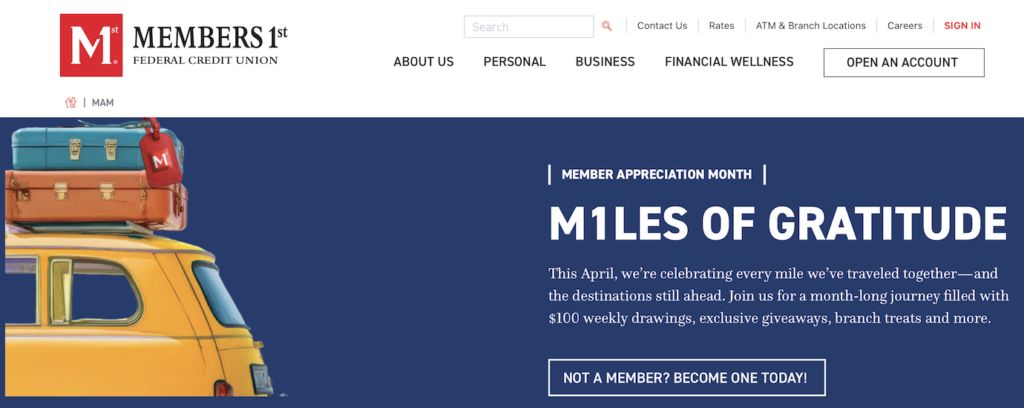Click the red luggage tag on suitcase
This screenshot has width=1024, height=408.
[158, 153]
